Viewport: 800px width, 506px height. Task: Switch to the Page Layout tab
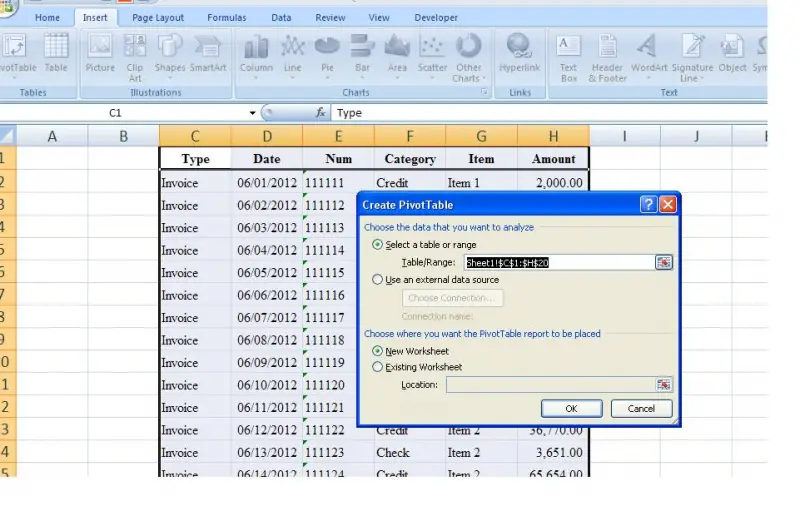(x=158, y=17)
